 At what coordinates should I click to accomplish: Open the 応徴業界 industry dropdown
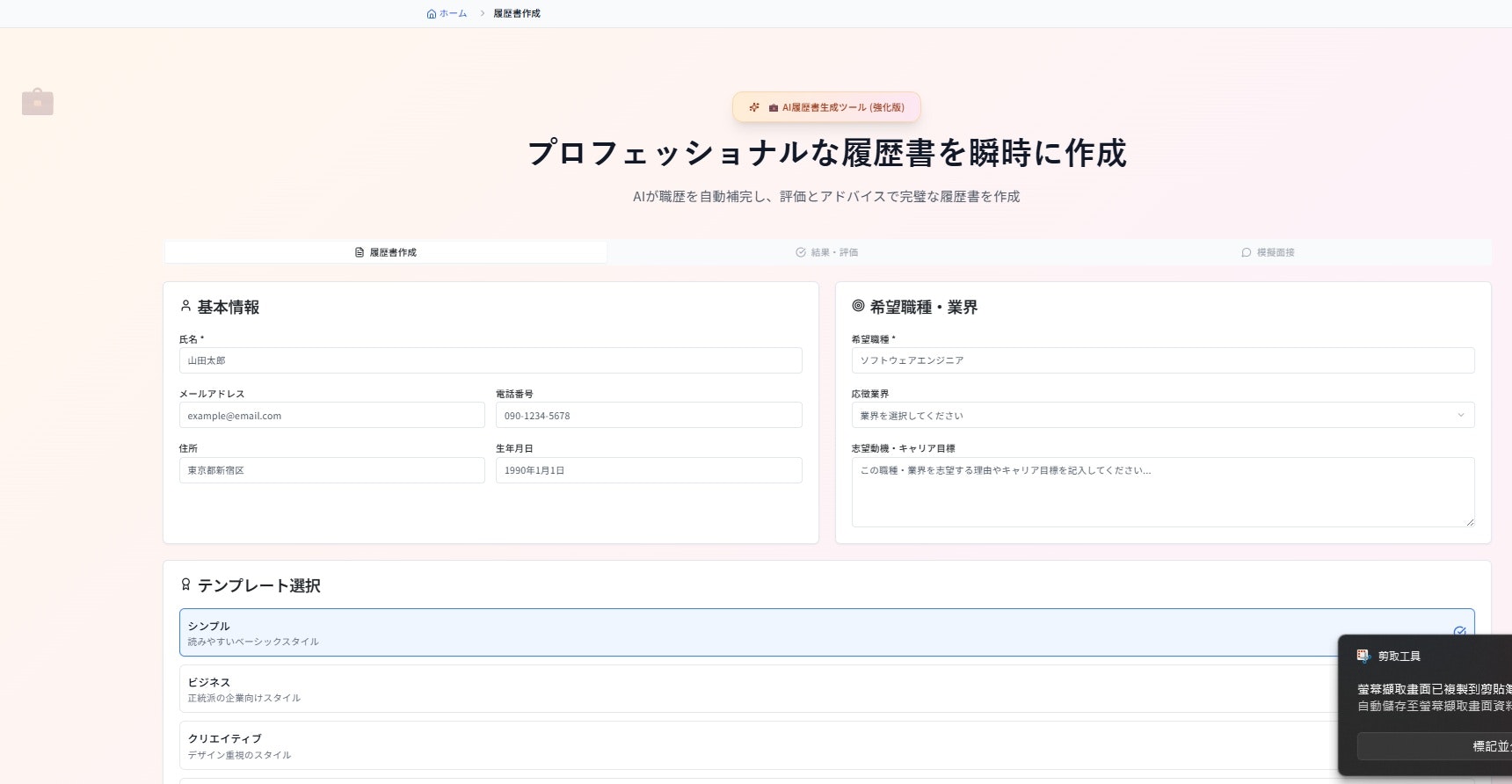1163,415
